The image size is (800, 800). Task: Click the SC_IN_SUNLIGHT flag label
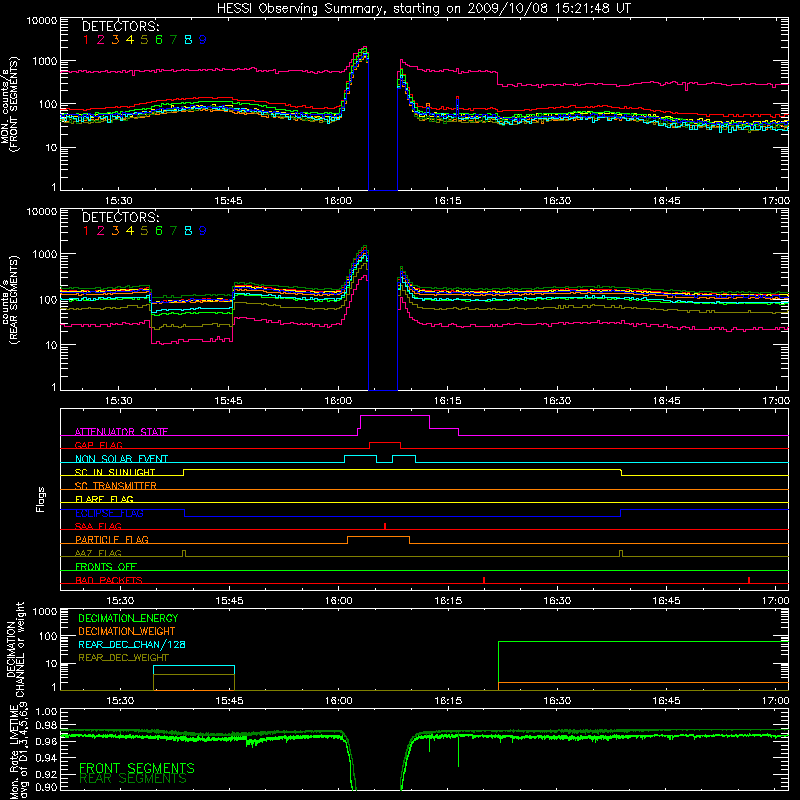click(115, 472)
